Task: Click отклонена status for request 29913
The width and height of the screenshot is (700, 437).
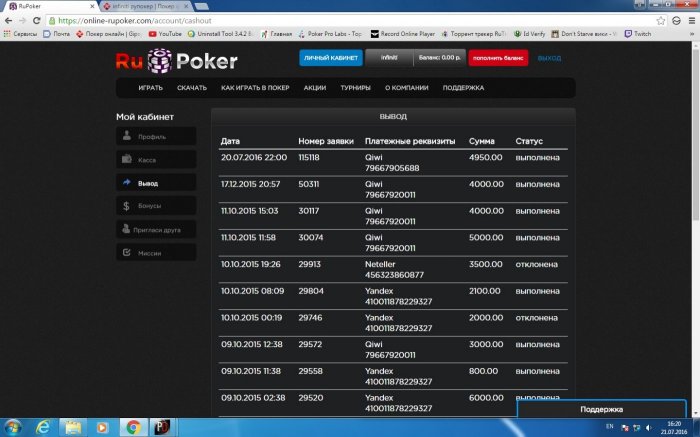Action: (537, 264)
